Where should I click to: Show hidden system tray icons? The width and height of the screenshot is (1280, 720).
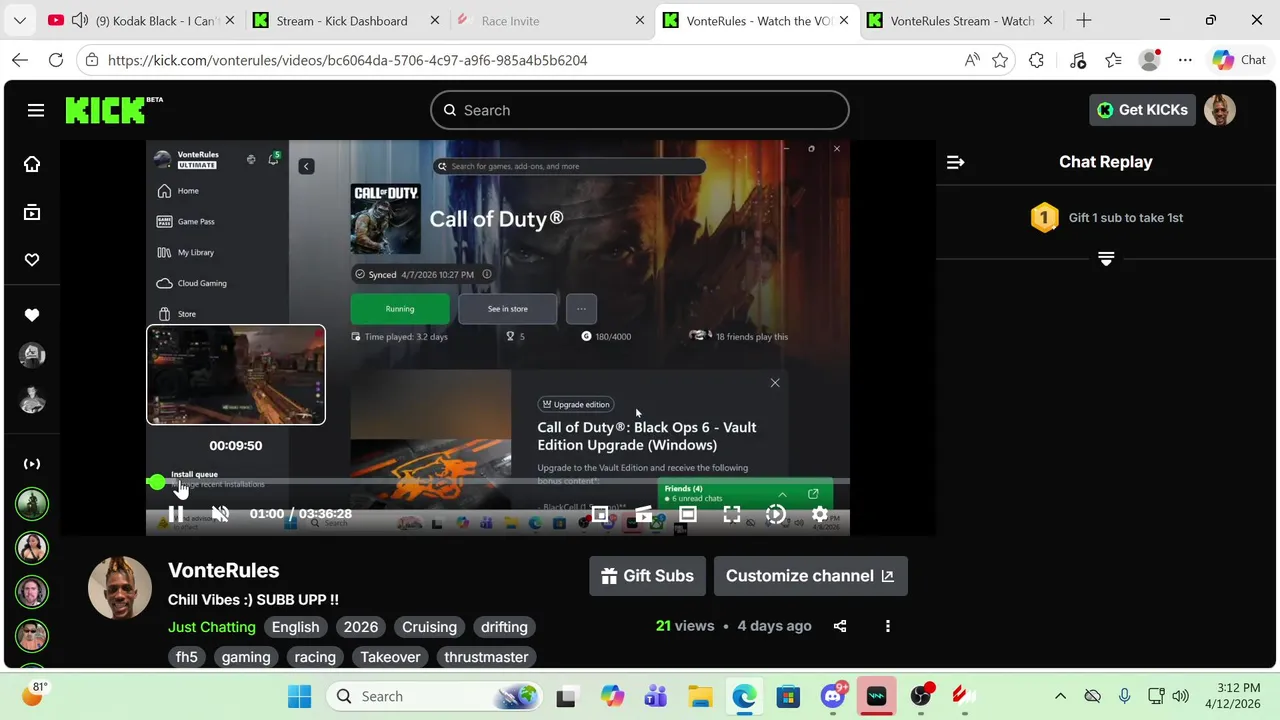[x=1060, y=696]
